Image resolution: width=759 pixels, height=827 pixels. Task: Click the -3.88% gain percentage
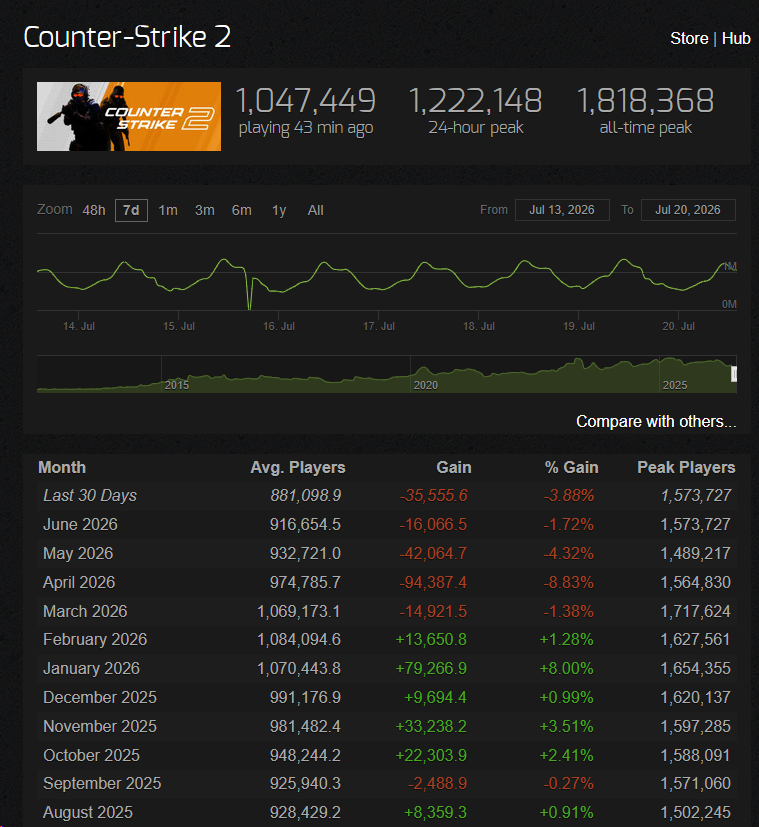(569, 496)
